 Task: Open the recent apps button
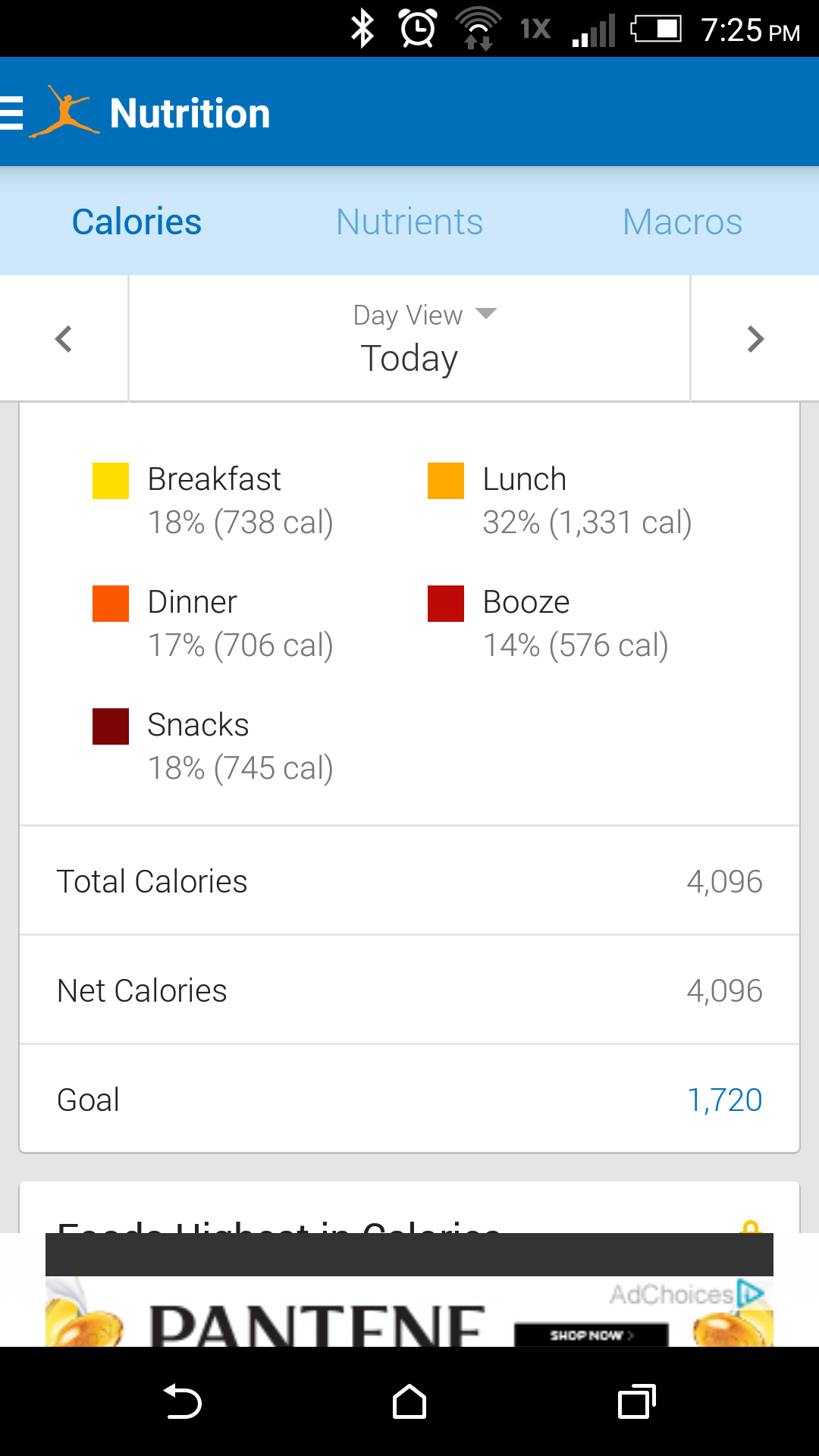tap(637, 1401)
